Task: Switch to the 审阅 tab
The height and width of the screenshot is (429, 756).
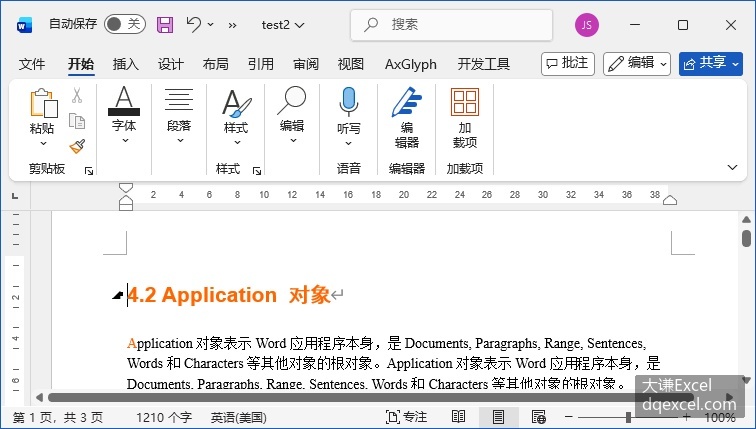Action: pos(306,64)
